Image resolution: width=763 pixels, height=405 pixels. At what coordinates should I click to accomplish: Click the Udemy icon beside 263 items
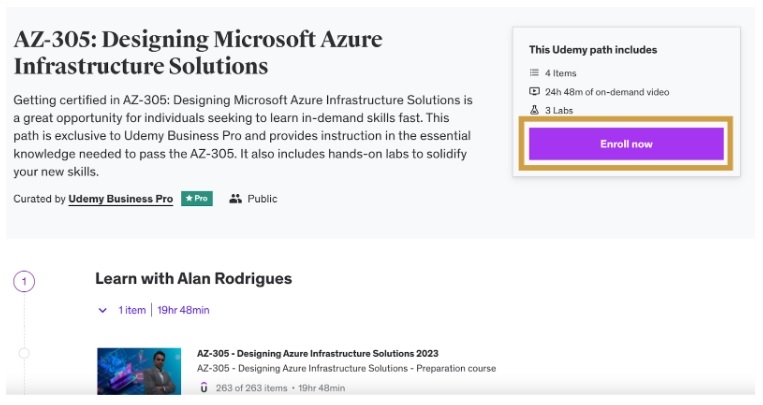[204, 388]
